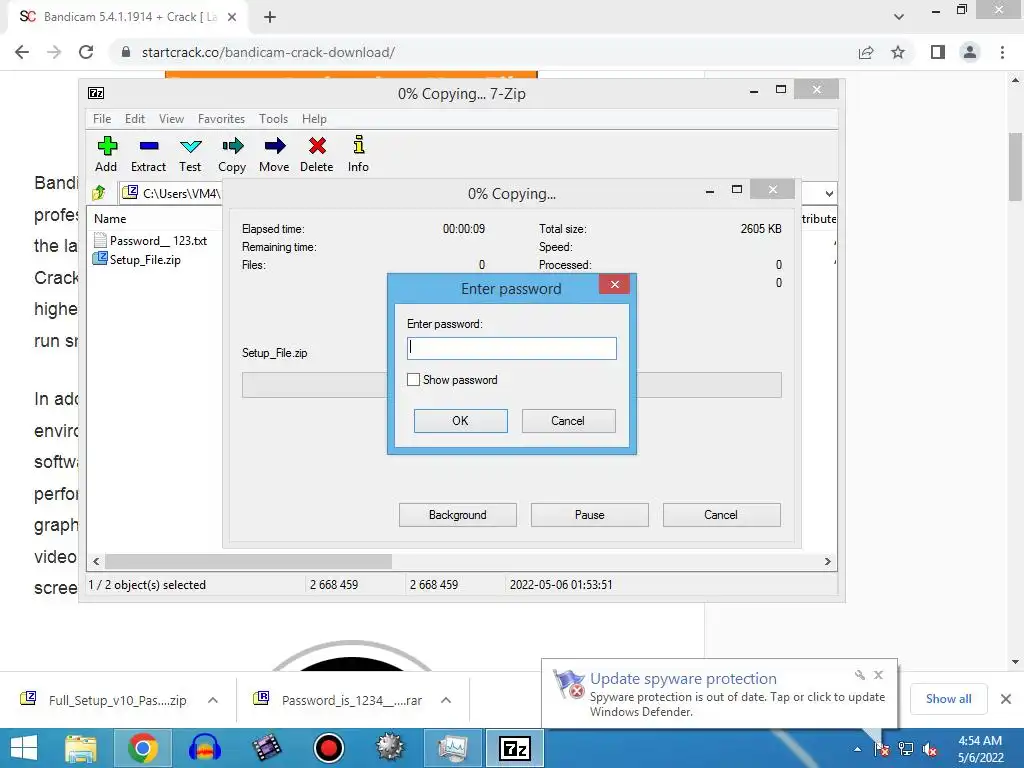Expand options for Password_is_1234 rar download
This screenshot has height=768, width=1024.
(x=446, y=700)
